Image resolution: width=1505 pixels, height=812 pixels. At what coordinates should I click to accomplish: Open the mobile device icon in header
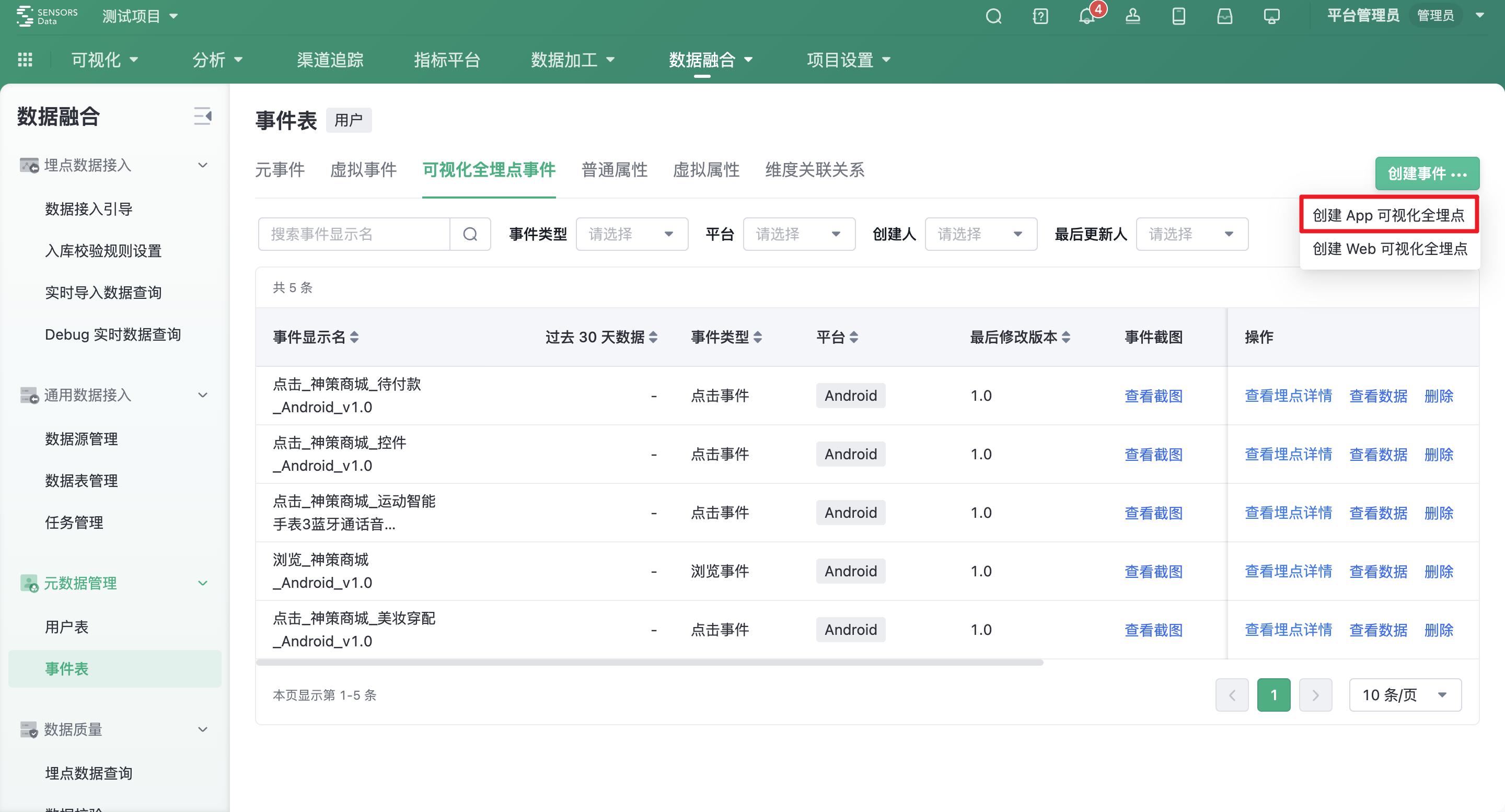[x=1178, y=16]
